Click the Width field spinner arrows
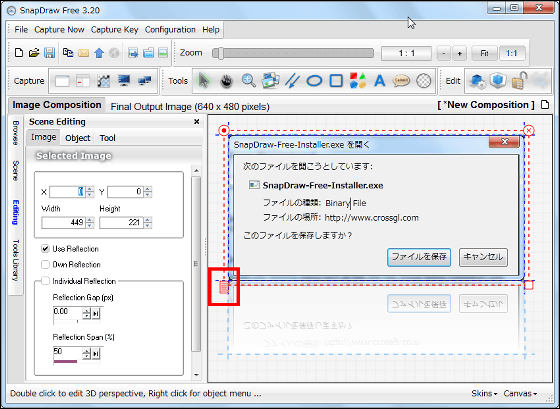Viewport: 560px width, 409px height. click(x=90, y=223)
